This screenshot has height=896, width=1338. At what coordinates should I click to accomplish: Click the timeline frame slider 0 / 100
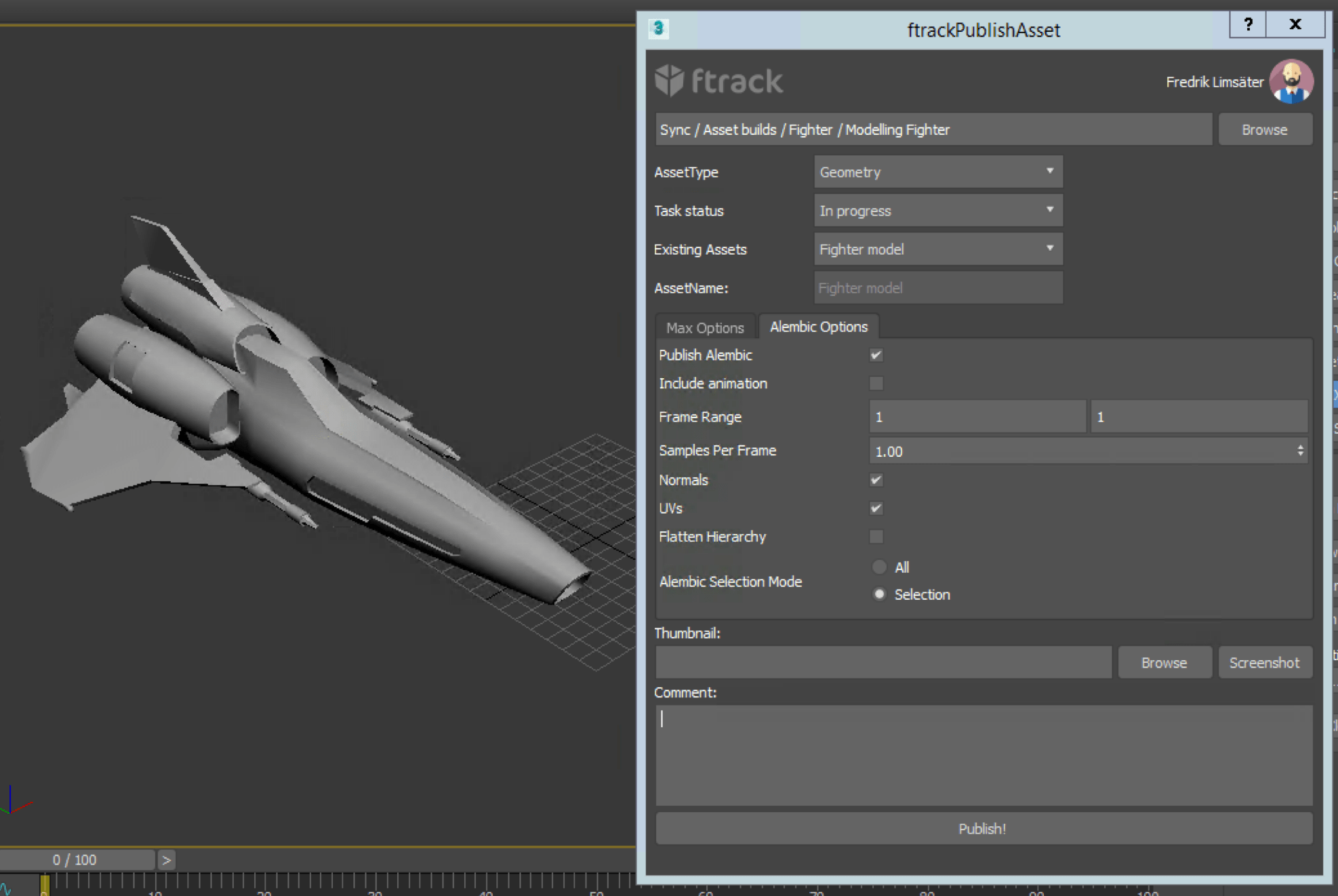(x=75, y=860)
